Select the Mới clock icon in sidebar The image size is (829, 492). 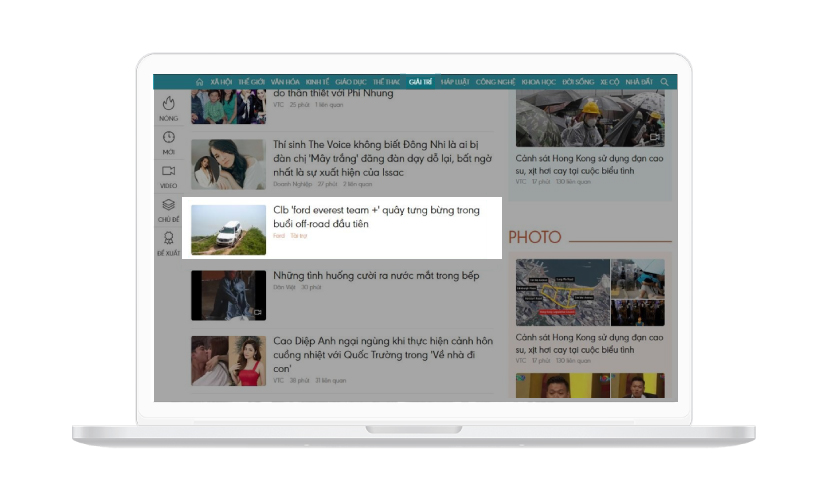168,137
